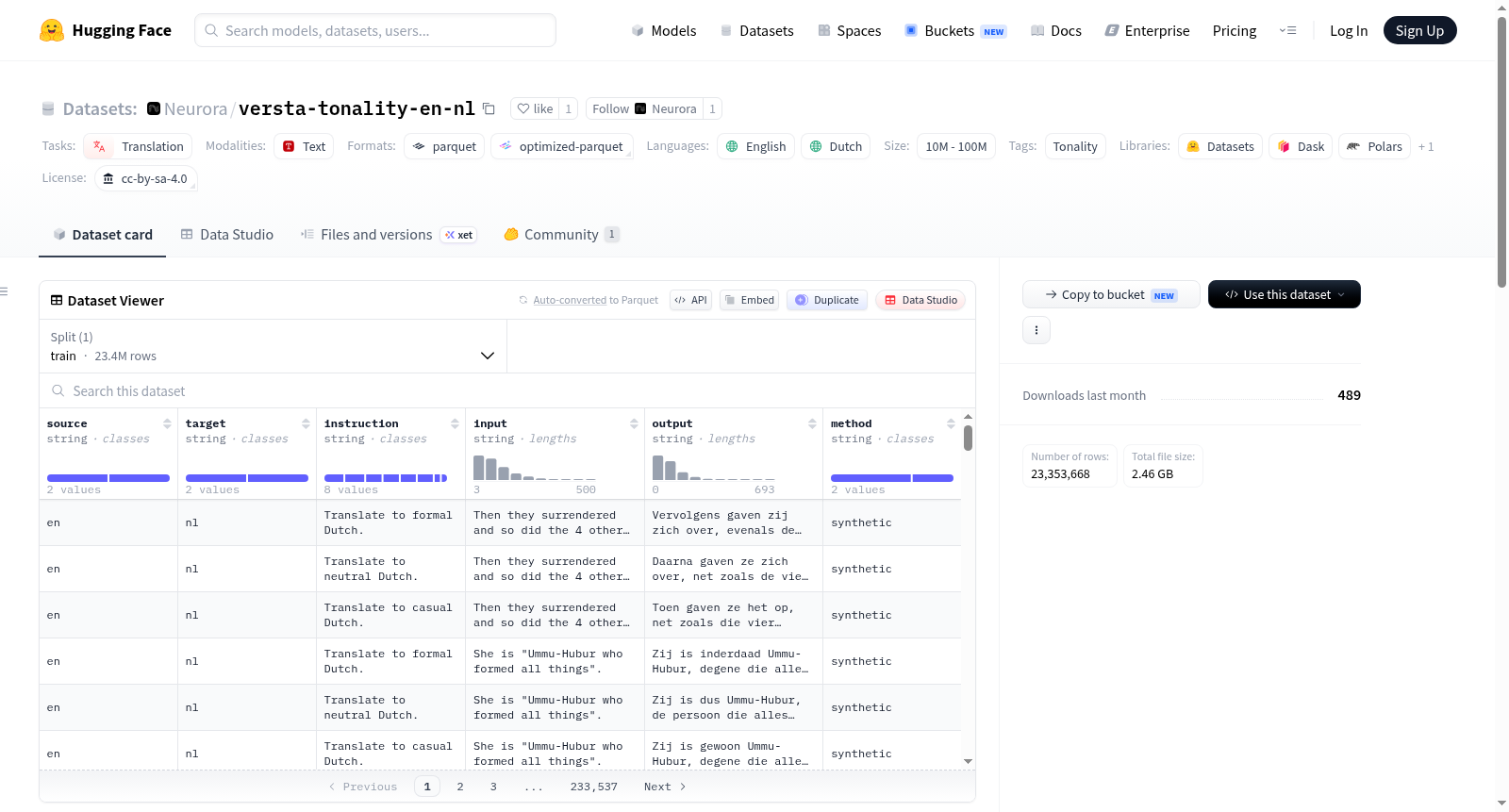Select the output lengths histogram
This screenshot has width=1509, height=812.
coord(714,468)
